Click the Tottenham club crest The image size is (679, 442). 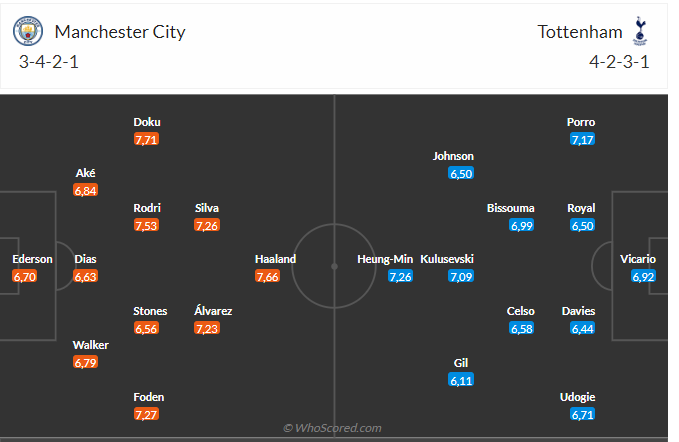(x=640, y=31)
